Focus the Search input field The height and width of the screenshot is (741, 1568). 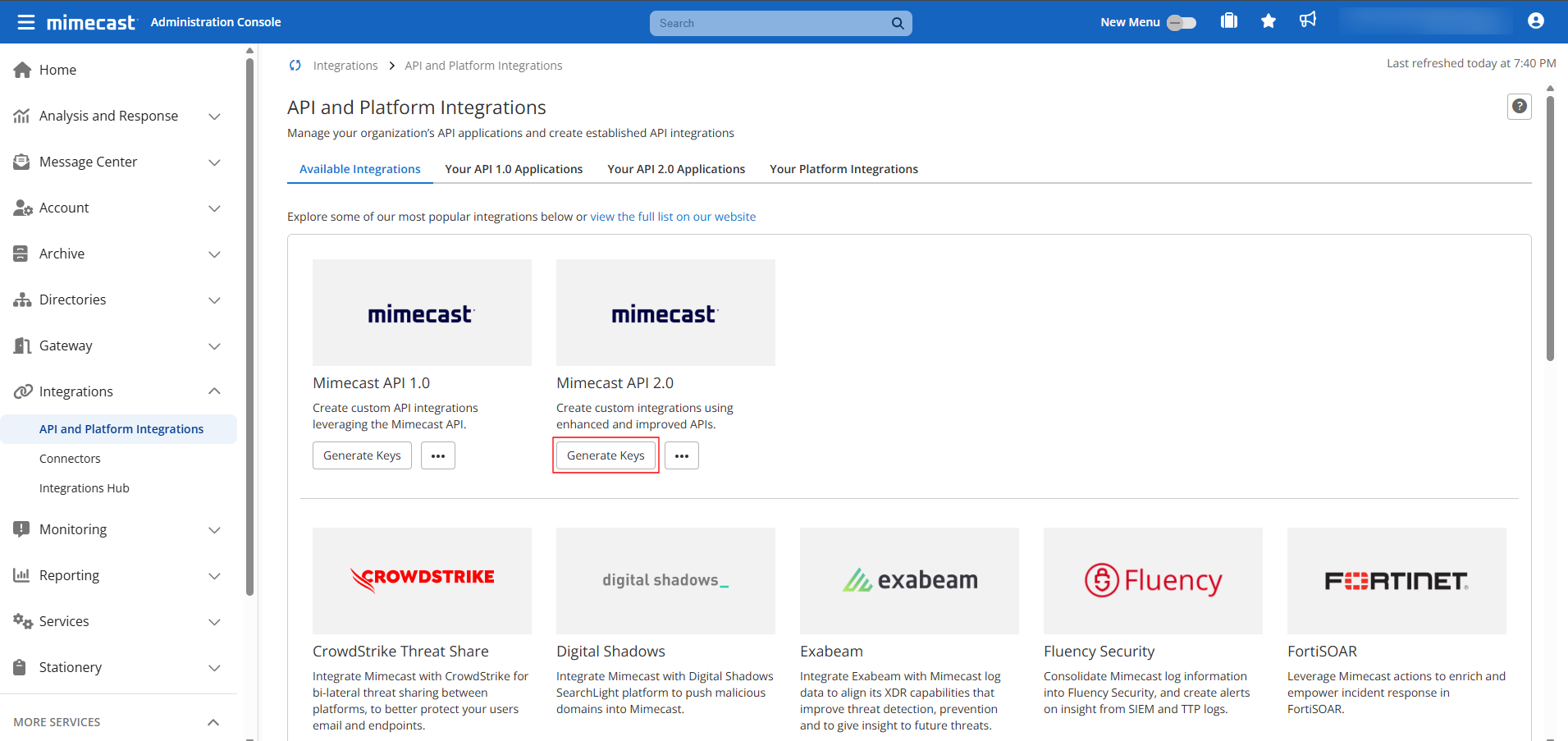[x=771, y=23]
